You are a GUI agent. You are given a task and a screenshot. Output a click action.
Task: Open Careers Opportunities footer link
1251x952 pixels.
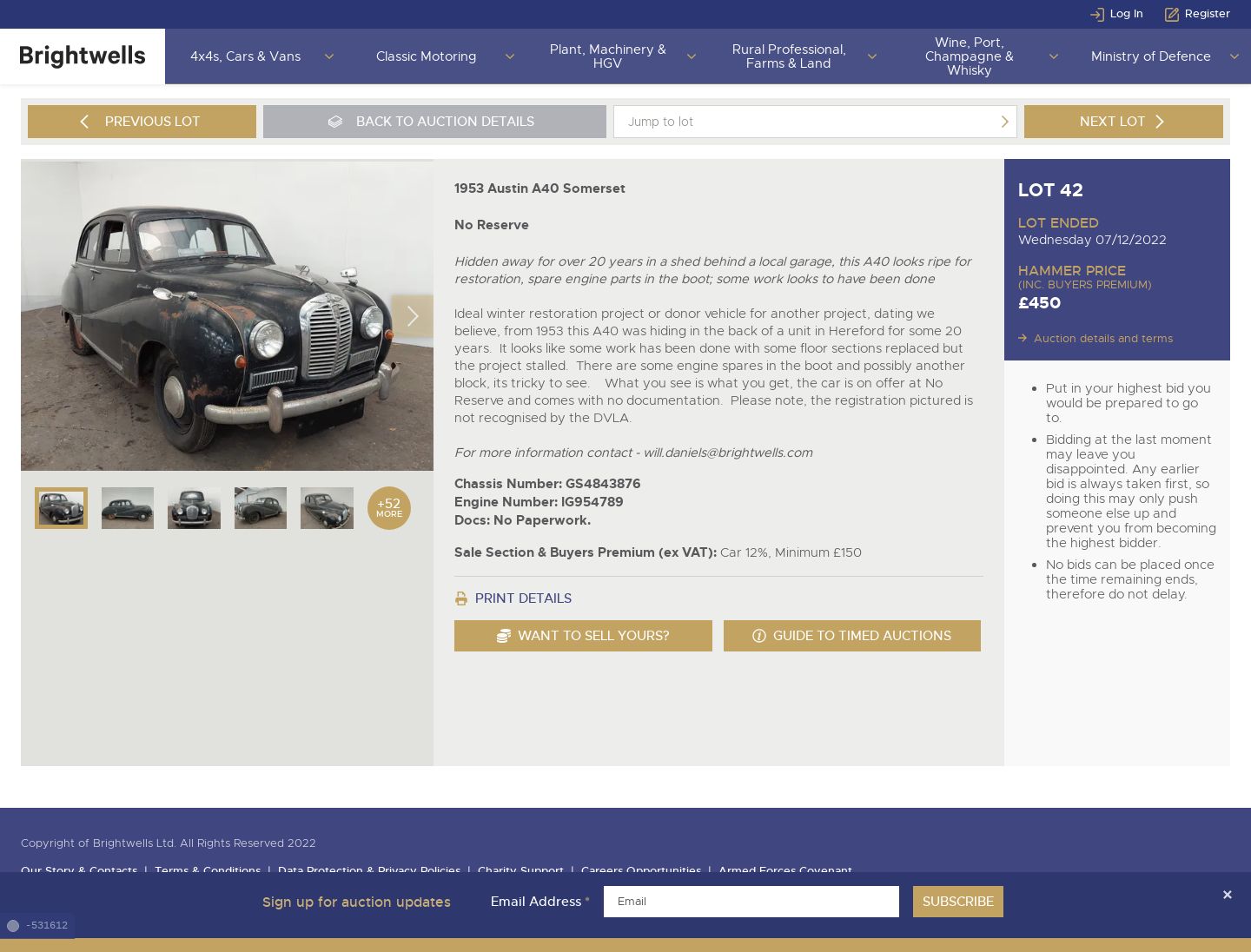coord(641,870)
